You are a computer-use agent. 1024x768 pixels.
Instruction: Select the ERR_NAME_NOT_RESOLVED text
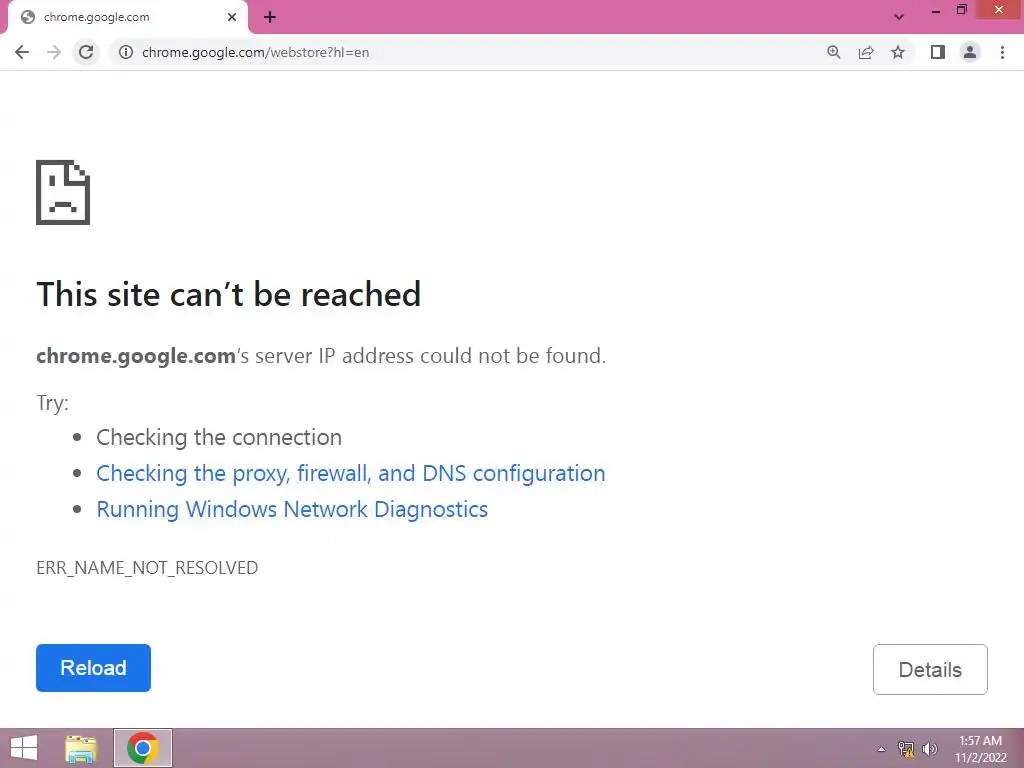[x=147, y=568]
